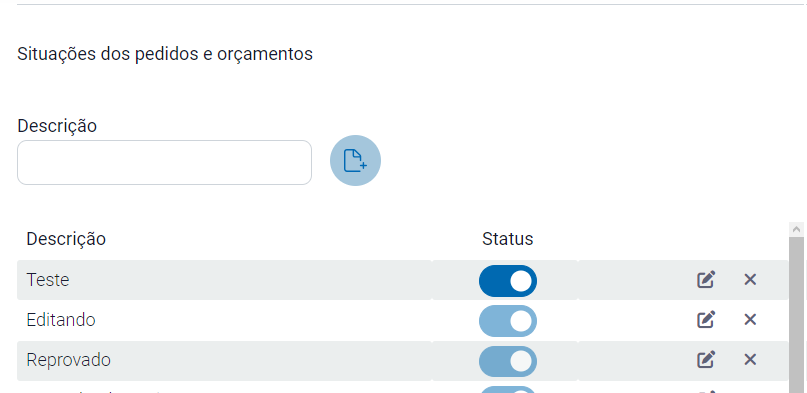Remove the Editando situation with X
This screenshot has height=393, width=807.
(x=750, y=320)
